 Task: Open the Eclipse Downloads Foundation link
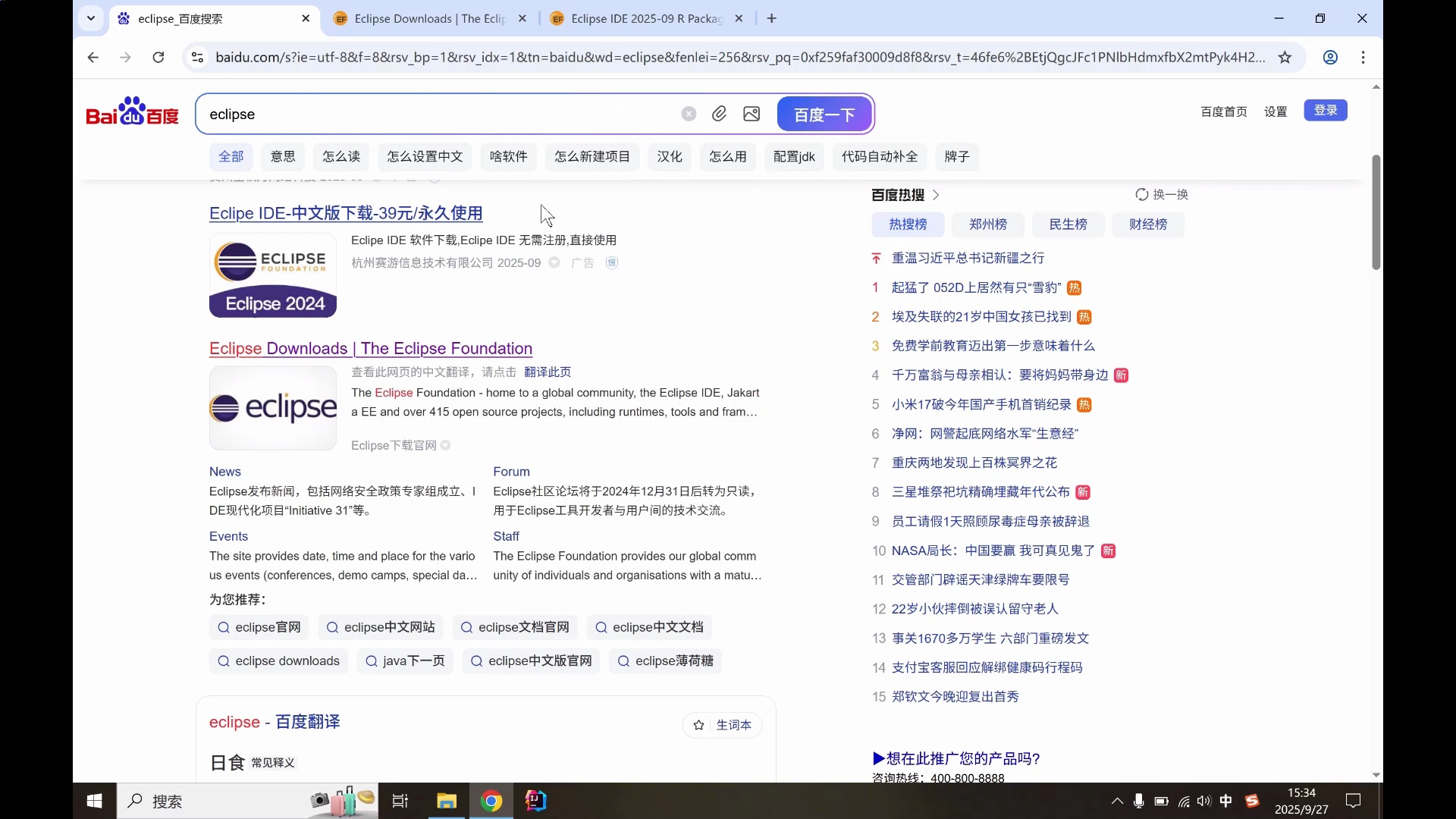point(370,349)
